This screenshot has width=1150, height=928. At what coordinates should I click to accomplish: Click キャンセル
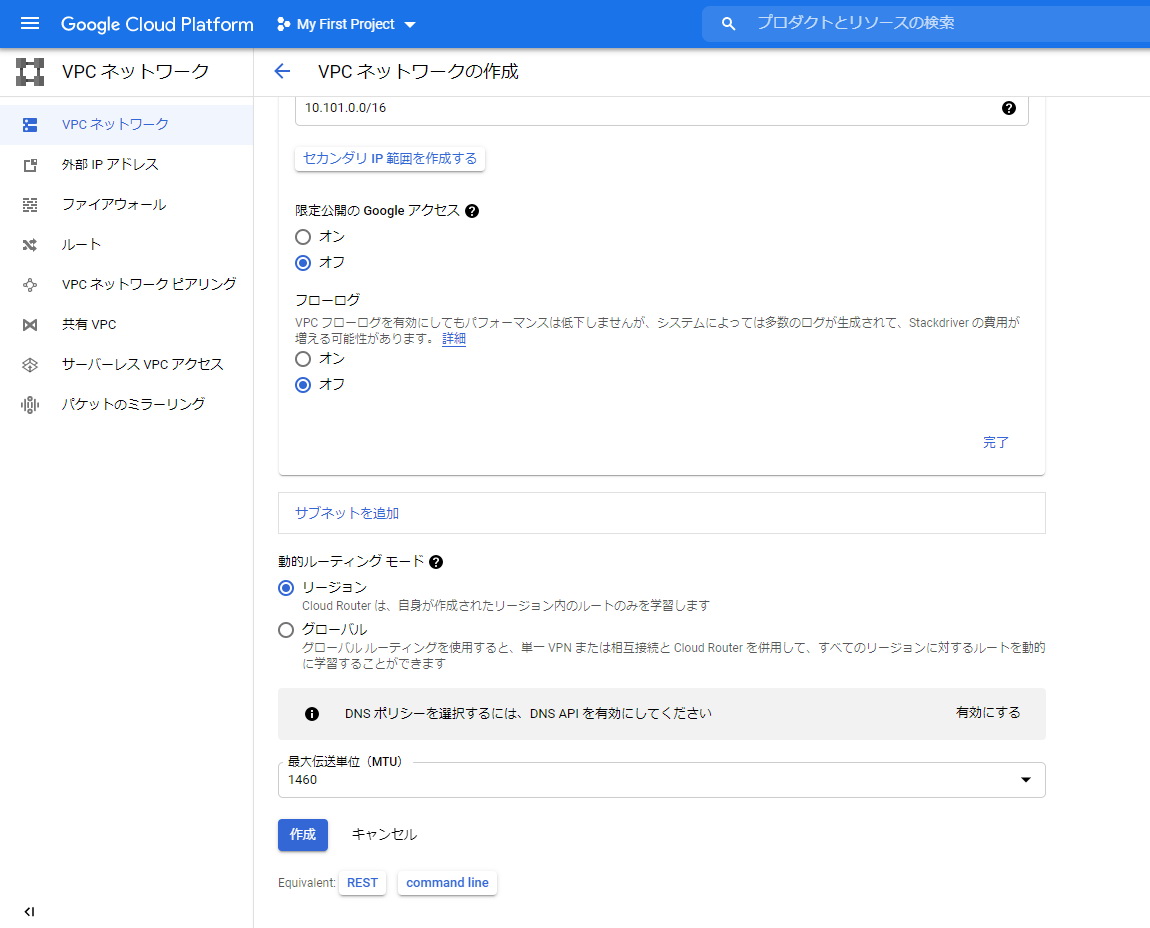pyautogui.click(x=384, y=835)
